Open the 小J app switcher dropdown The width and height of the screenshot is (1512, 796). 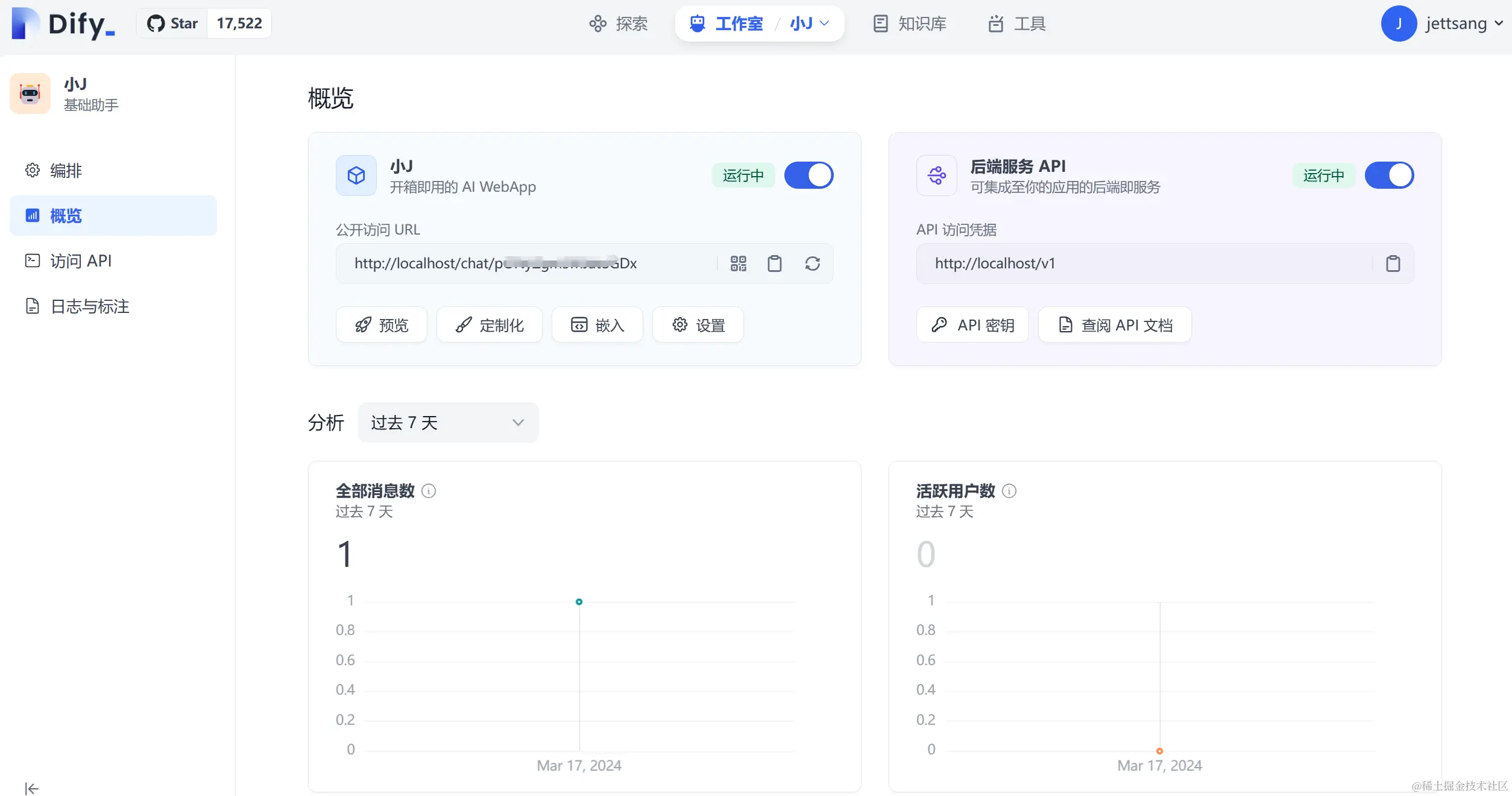click(x=810, y=24)
